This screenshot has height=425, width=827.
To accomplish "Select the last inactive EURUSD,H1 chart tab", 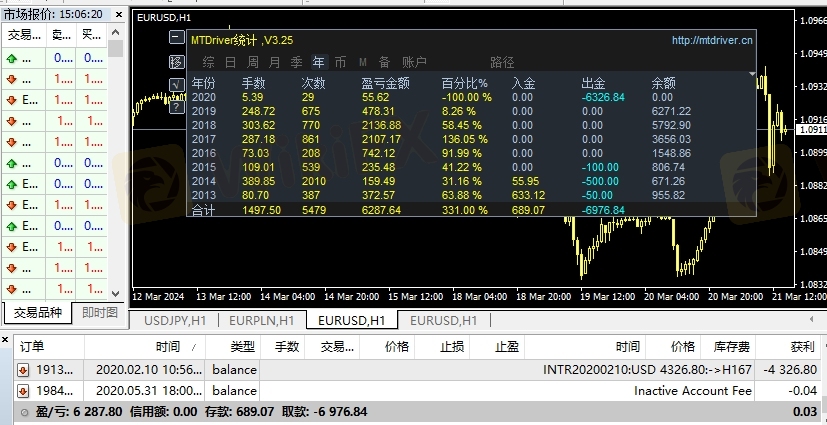I will pyautogui.click(x=444, y=320).
